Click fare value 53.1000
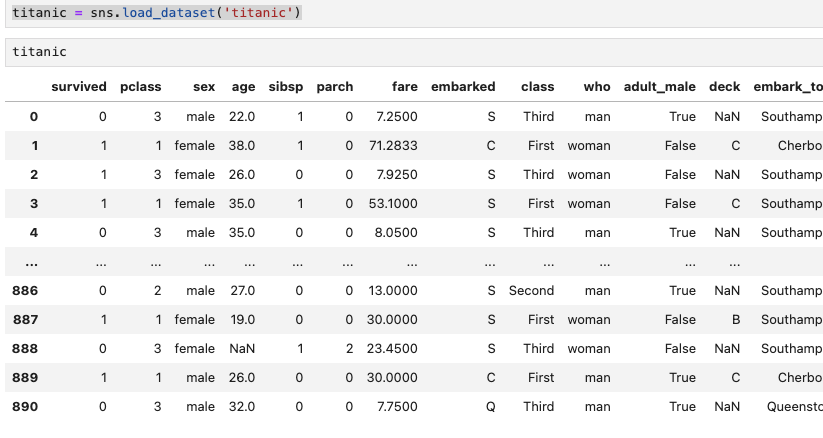The width and height of the screenshot is (823, 438). (393, 203)
